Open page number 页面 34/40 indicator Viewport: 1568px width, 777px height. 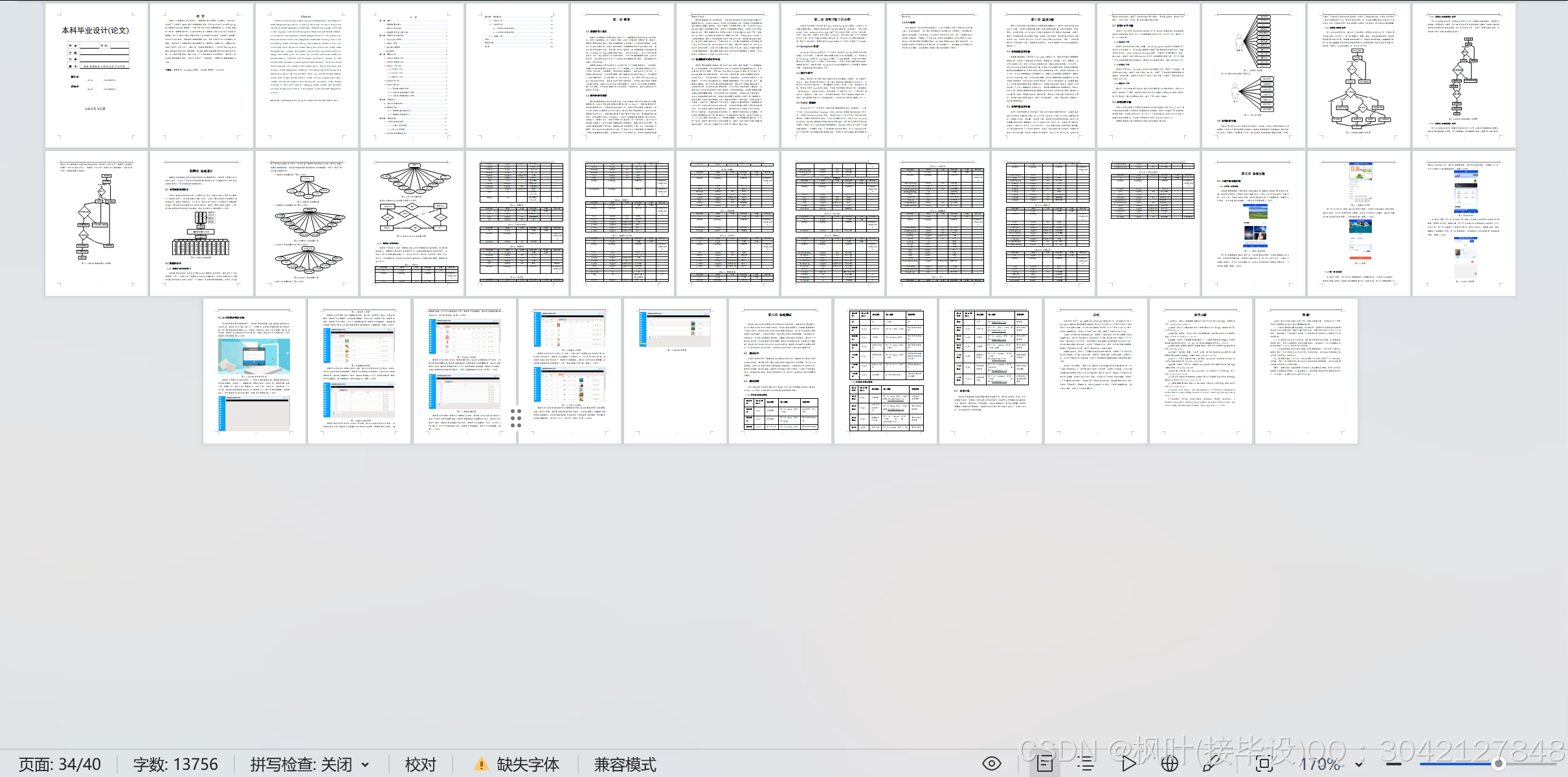coord(60,765)
